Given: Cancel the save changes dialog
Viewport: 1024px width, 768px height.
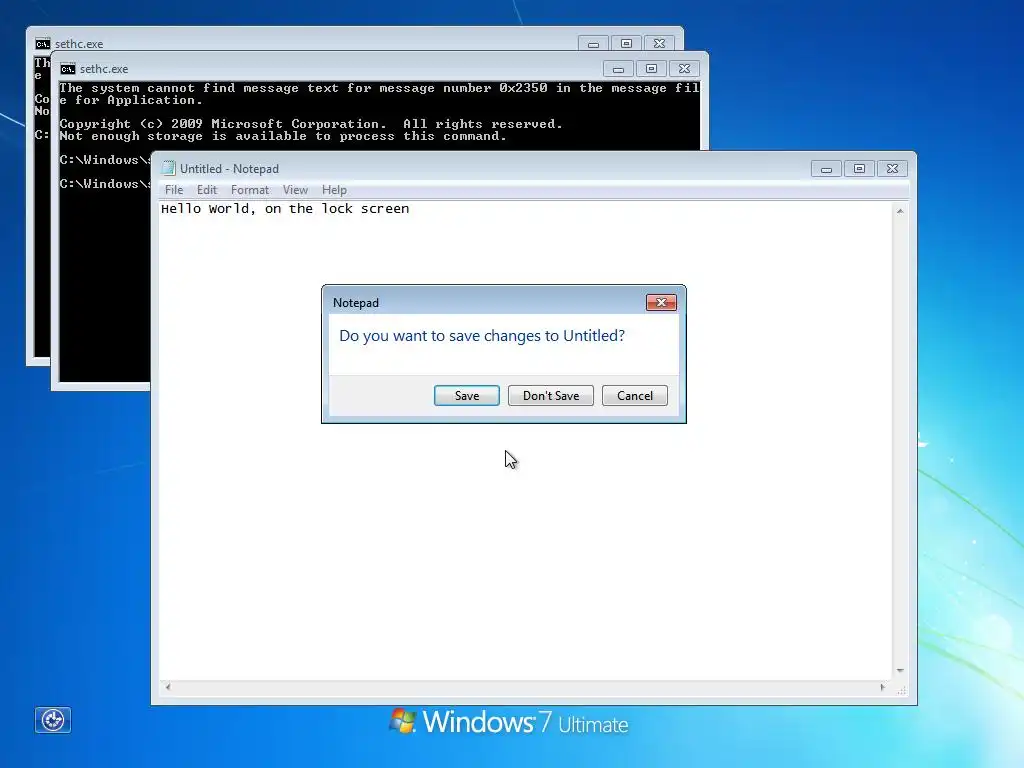Looking at the screenshot, I should tap(634, 396).
